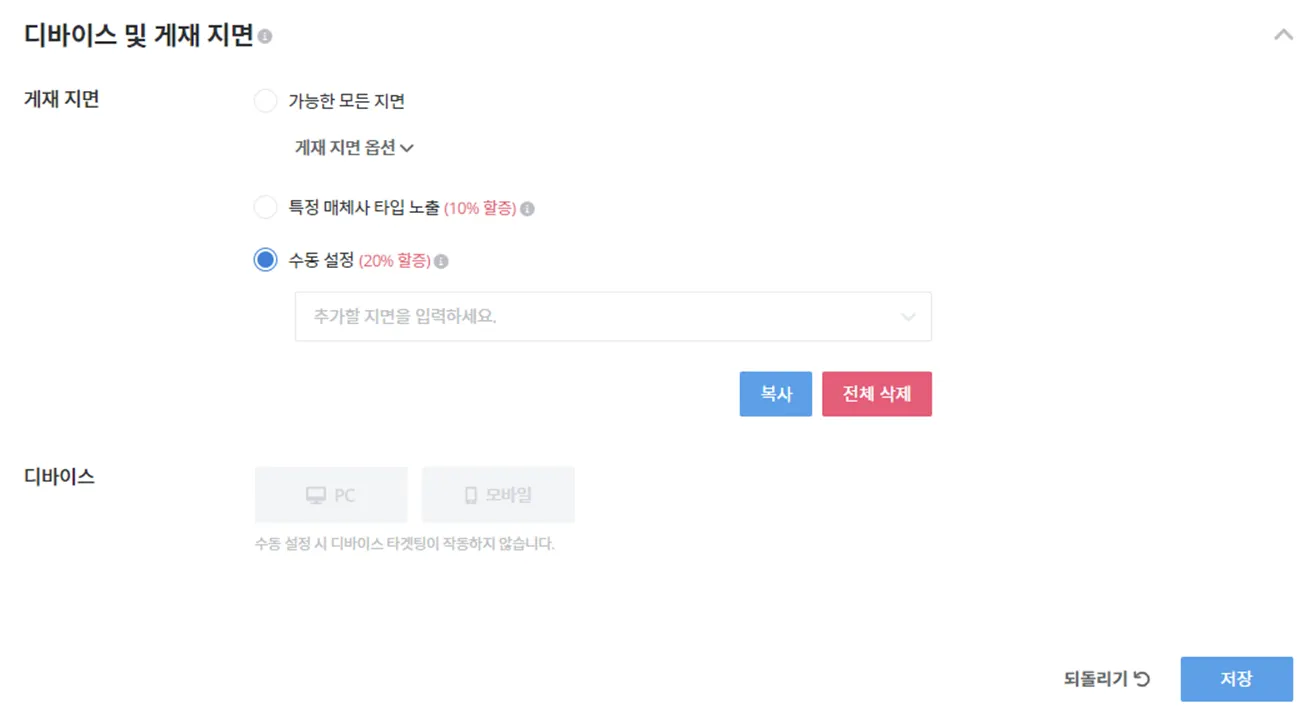Click the monitor icon on PC button
Screen dimensions: 1312x713
coord(316,495)
